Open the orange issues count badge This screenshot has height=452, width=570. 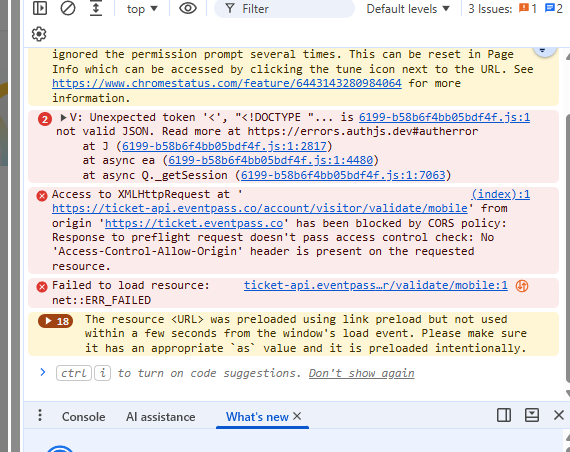click(x=527, y=8)
